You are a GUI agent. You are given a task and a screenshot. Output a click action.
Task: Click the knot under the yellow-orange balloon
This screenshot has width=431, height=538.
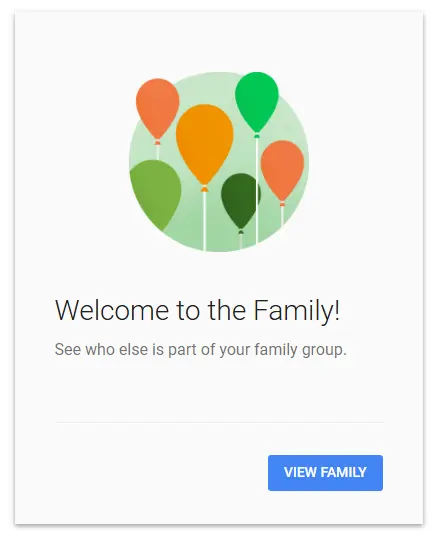point(205,188)
